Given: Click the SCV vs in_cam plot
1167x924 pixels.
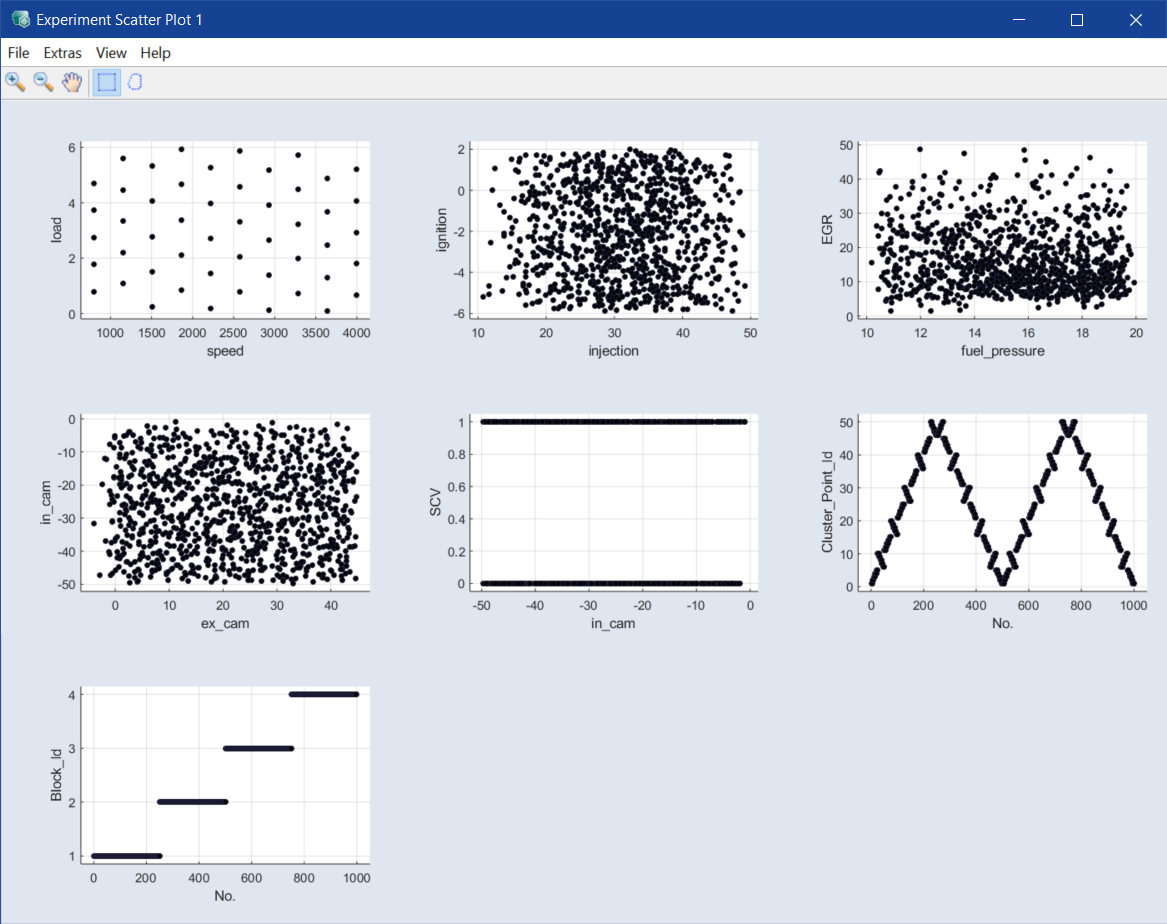Looking at the screenshot, I should coord(614,501).
